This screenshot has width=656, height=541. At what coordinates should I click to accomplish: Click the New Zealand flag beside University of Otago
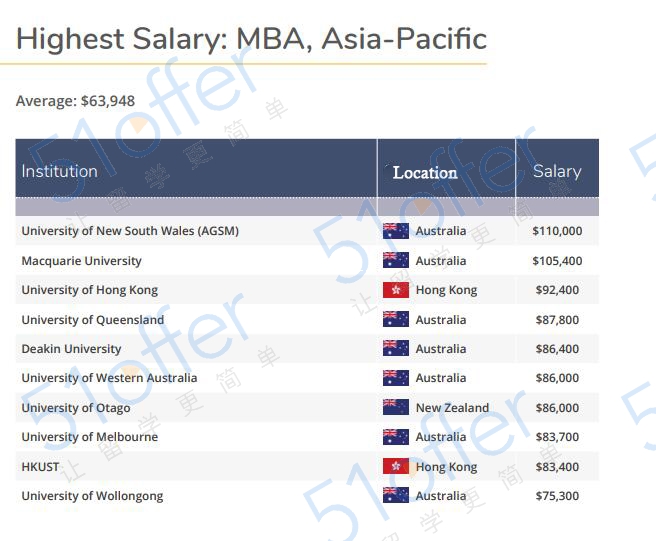click(396, 408)
